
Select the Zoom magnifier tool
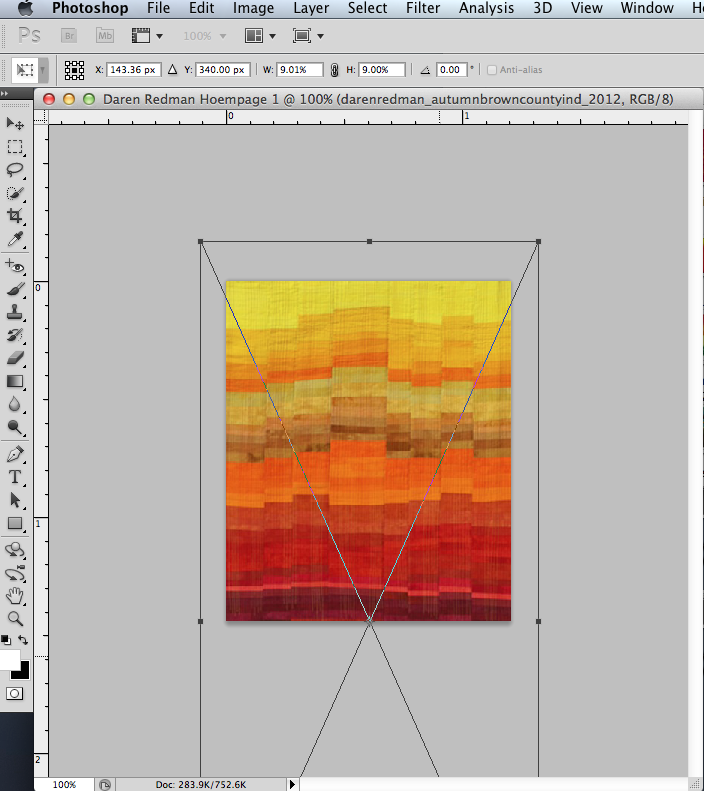tap(15, 618)
